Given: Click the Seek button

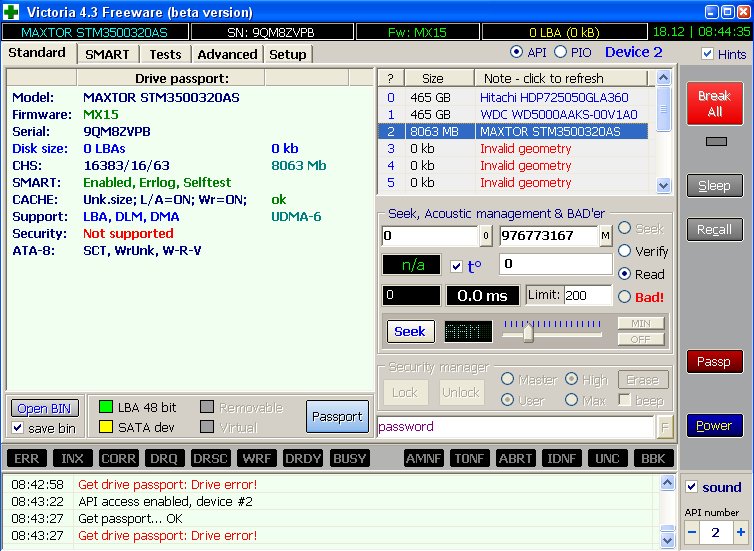Looking at the screenshot, I should [x=410, y=331].
